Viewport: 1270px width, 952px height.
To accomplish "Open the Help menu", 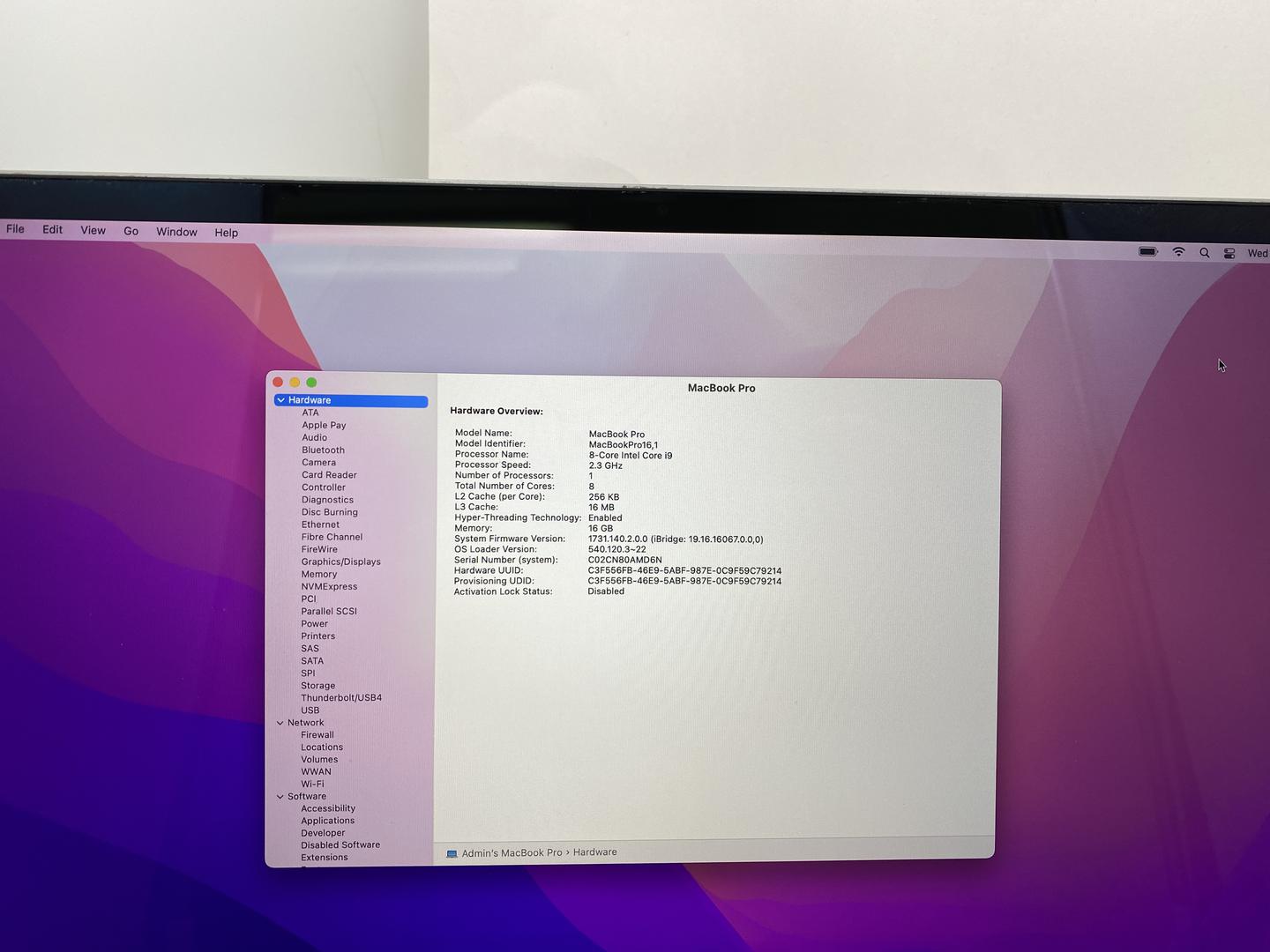I will (x=226, y=233).
